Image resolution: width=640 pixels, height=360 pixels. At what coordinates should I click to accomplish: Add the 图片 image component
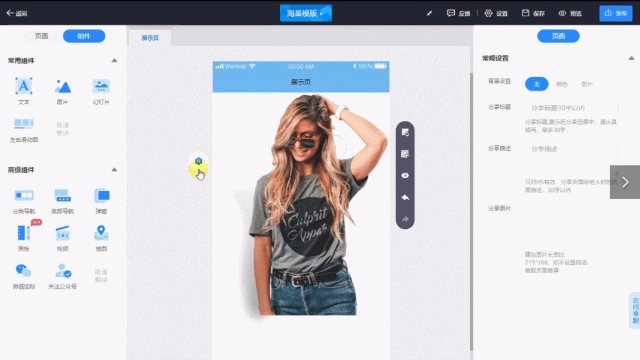(62, 86)
